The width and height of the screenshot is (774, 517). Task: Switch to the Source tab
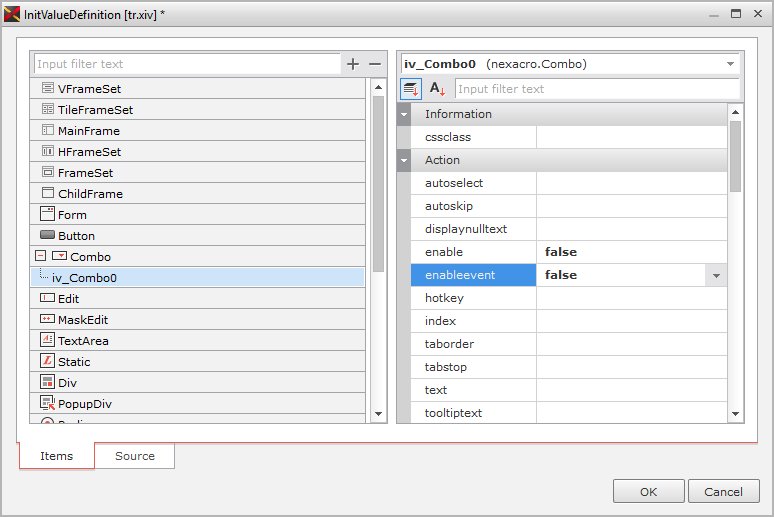tap(135, 456)
